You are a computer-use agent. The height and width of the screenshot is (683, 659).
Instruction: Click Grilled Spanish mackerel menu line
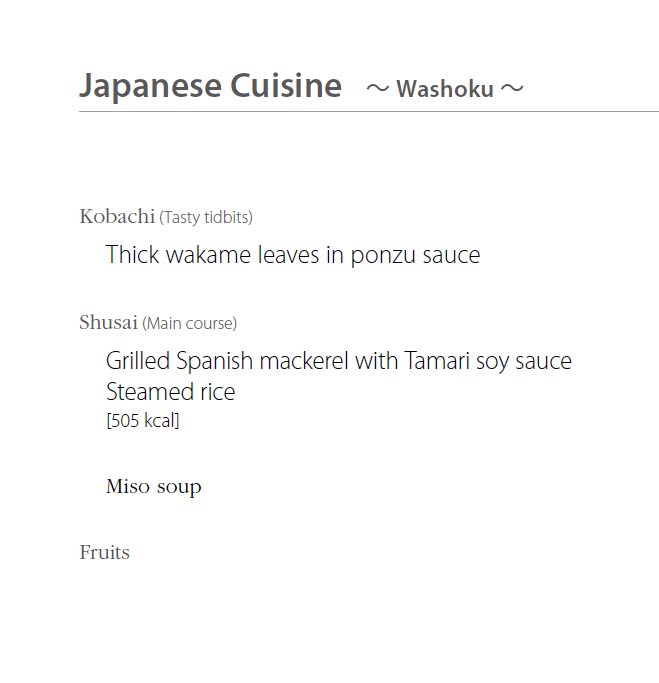click(339, 361)
